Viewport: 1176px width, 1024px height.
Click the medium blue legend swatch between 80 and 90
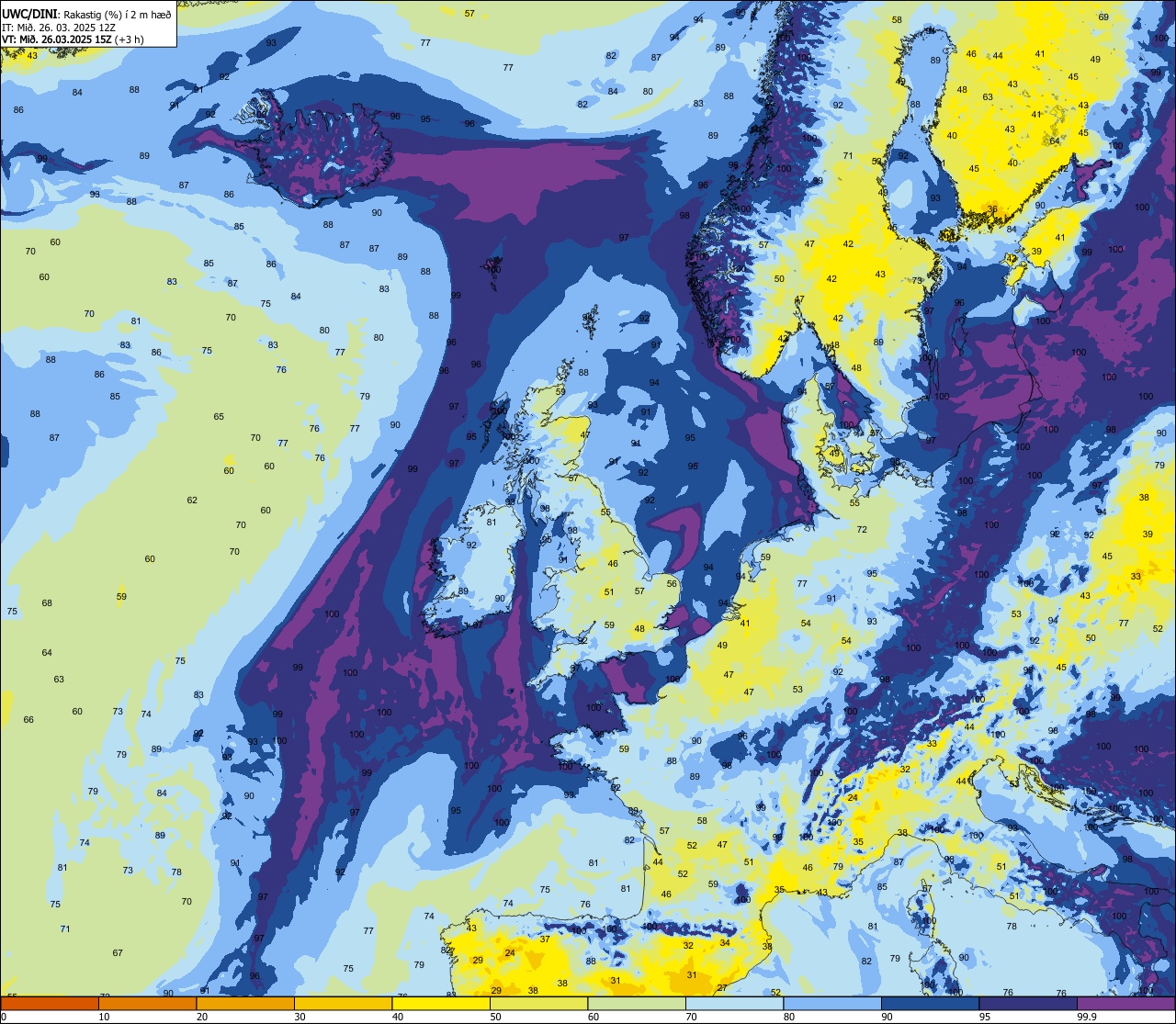point(832,1003)
